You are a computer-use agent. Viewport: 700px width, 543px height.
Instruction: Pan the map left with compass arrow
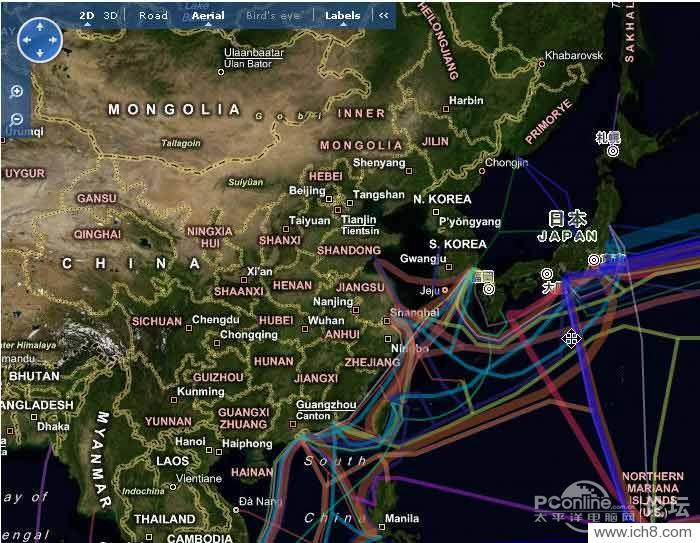coord(27,40)
